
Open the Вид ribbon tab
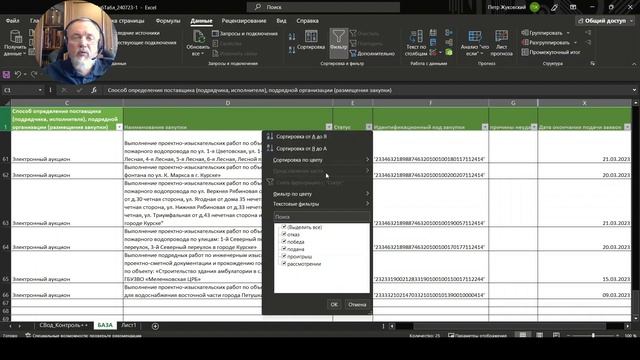click(x=281, y=21)
